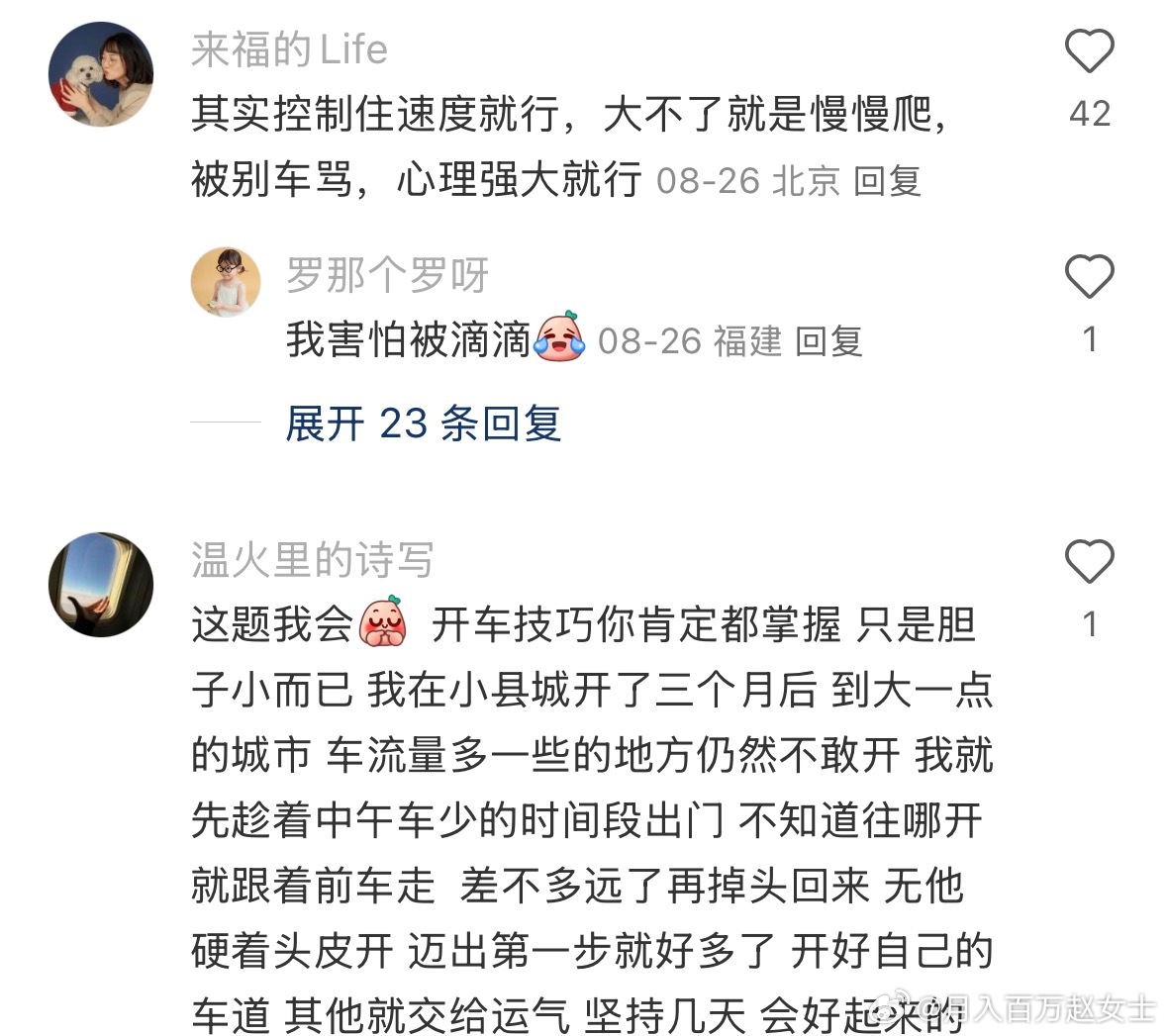Image resolution: width=1167 pixels, height=1036 pixels.
Task: Reply to the 北京 comment
Action: [887, 181]
